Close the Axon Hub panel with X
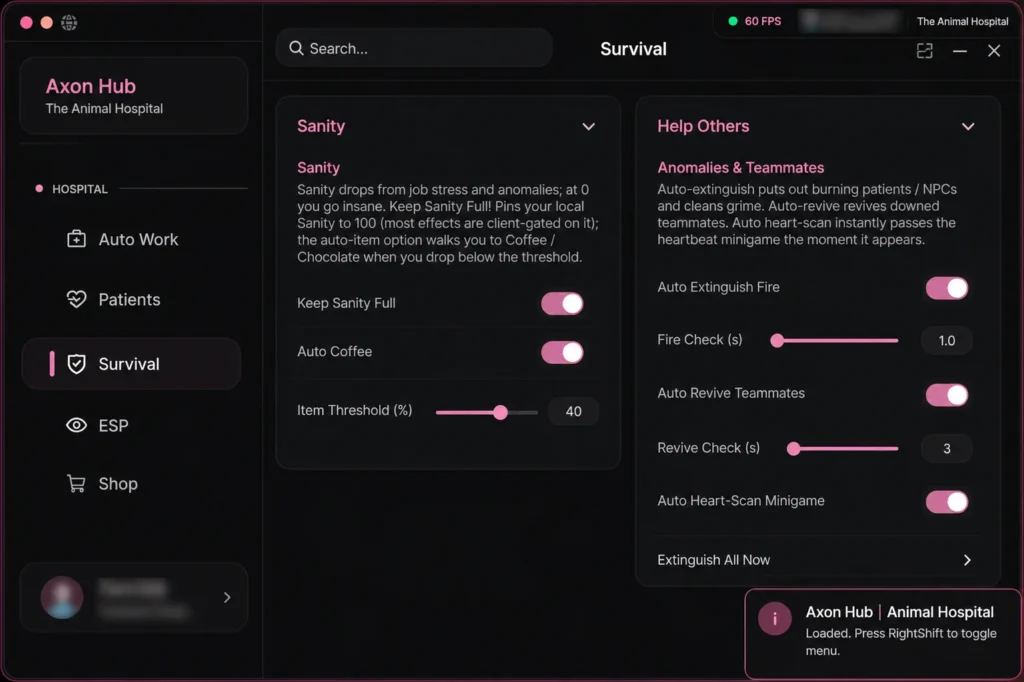Viewport: 1024px width, 682px height. pos(993,51)
